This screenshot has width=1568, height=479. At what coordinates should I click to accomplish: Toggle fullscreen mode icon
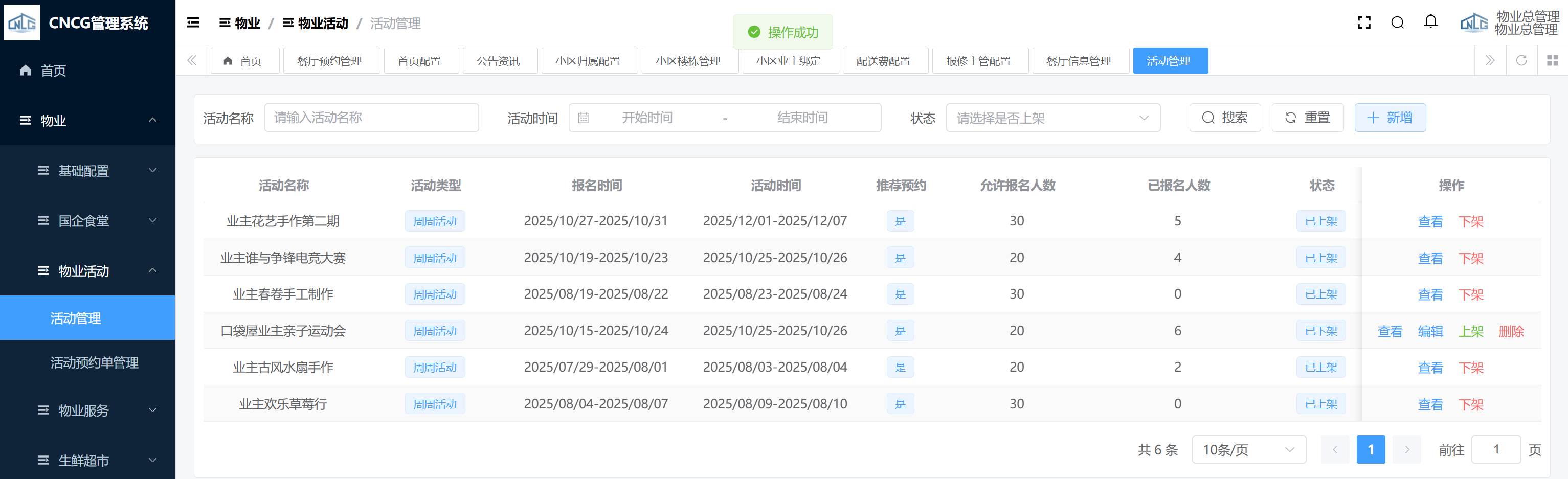[1364, 23]
